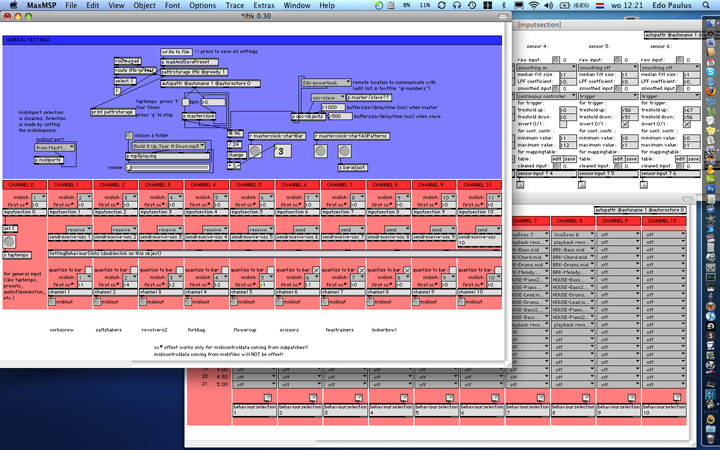
Task: Click sensor 4 table edit button
Action: coord(557,159)
